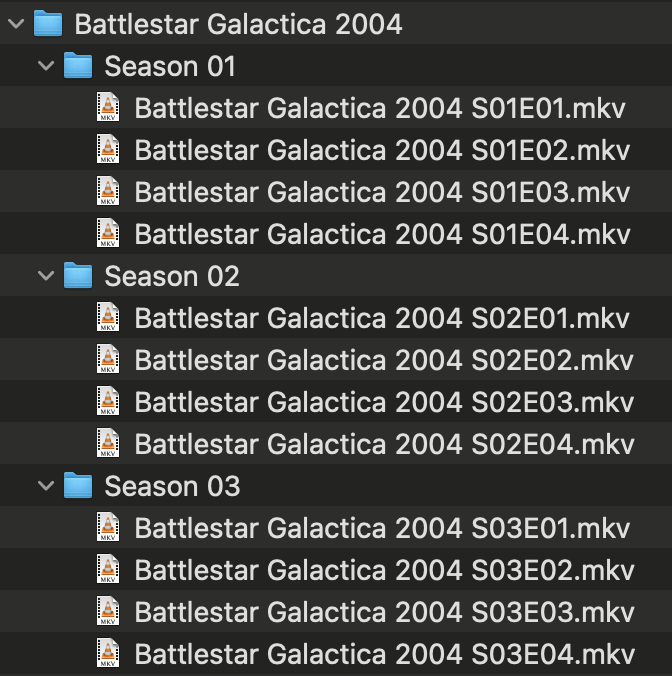Click the MKV icon of S03E04.mkv
672x676 pixels.
point(108,653)
